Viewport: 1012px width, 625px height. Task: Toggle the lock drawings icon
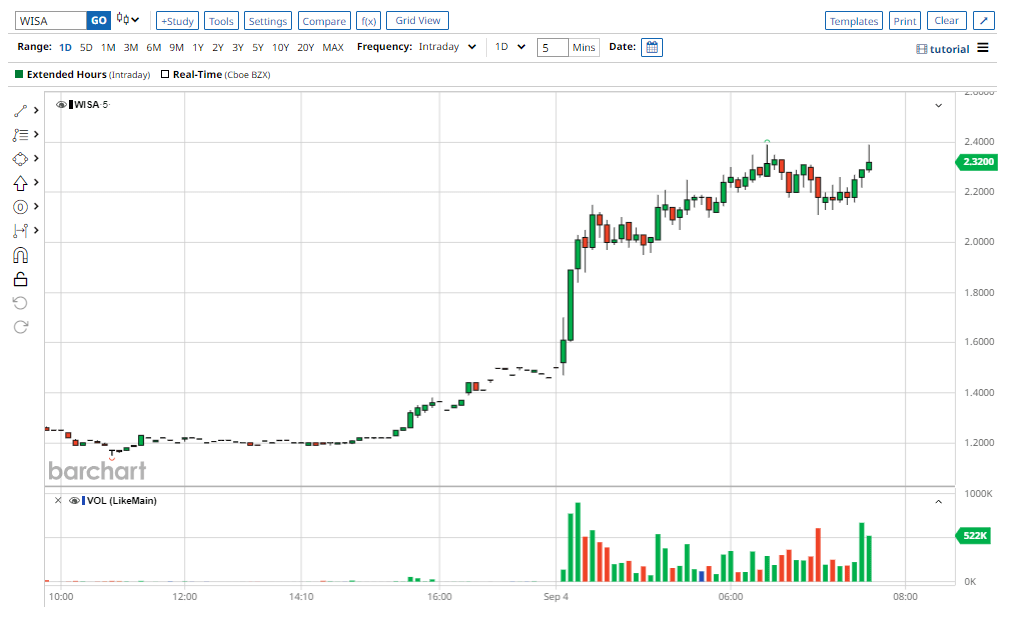[x=20, y=280]
